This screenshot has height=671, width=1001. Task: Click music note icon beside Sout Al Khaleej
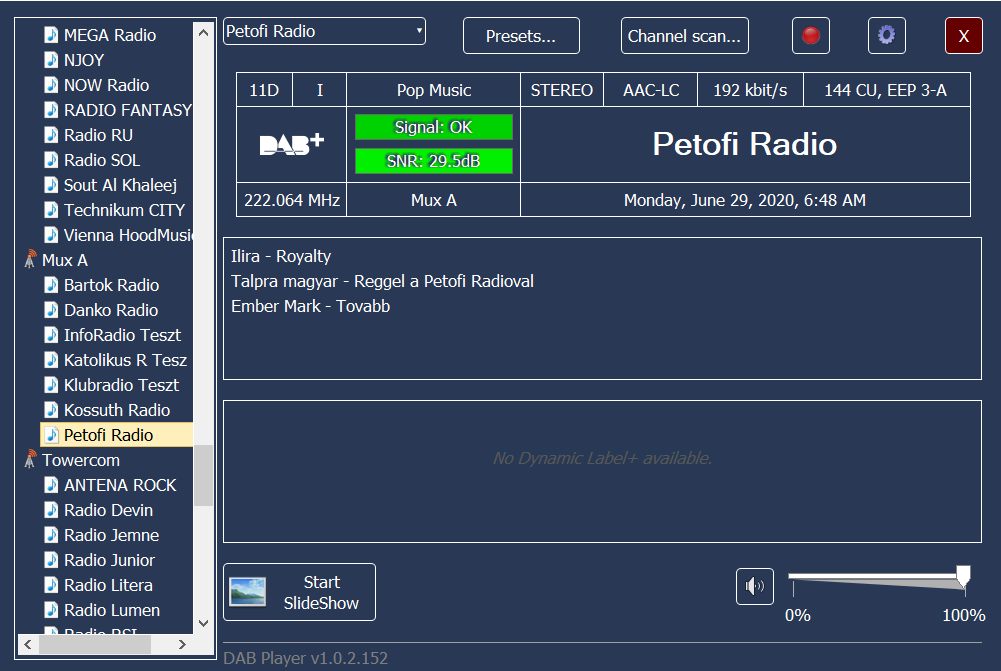[x=51, y=185]
